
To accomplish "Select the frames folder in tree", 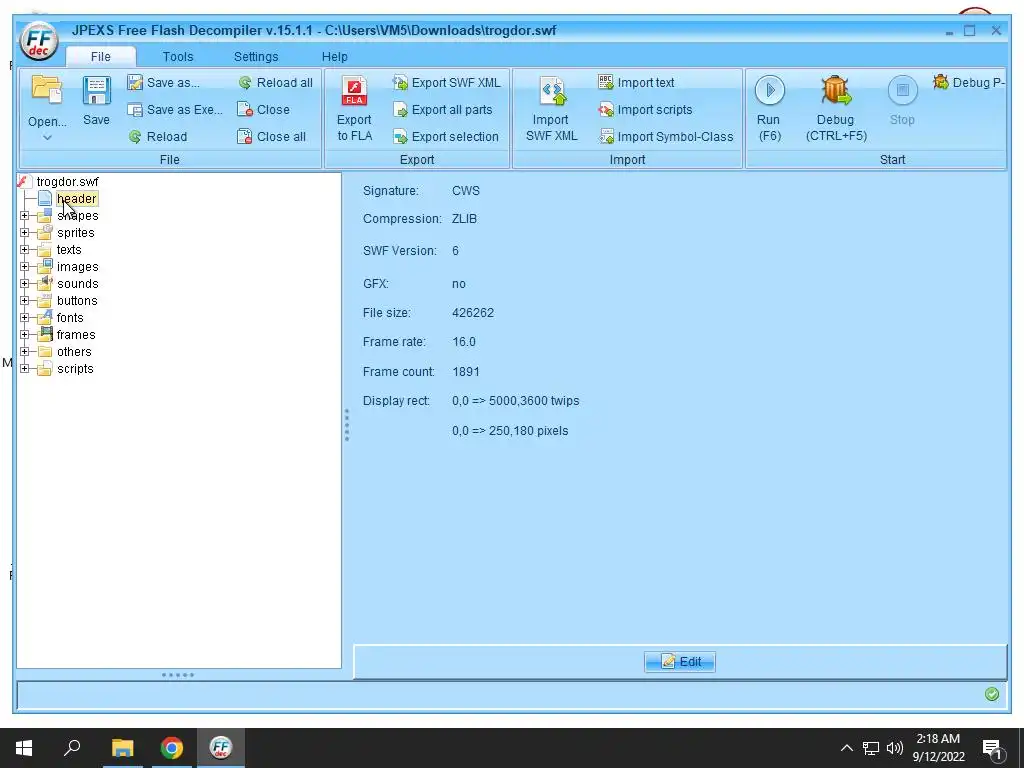I will click(76, 334).
